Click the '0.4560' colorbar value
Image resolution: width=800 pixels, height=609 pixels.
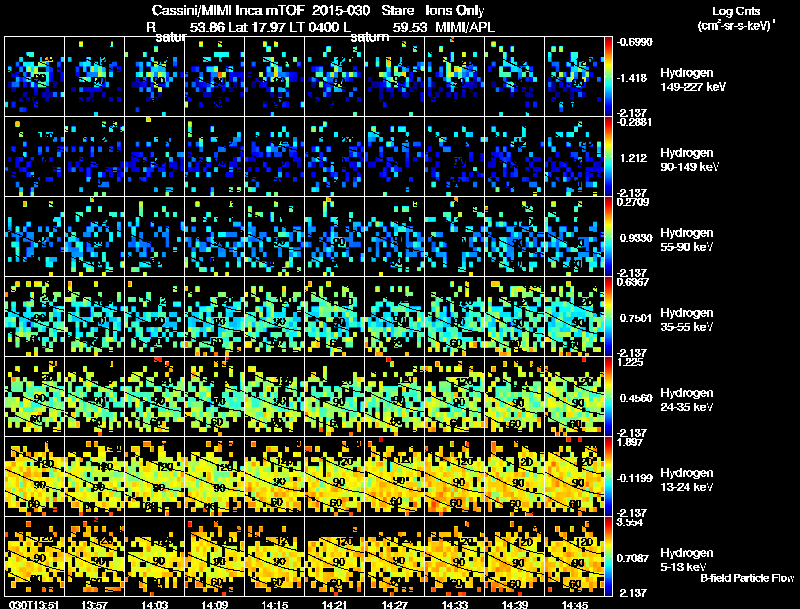point(636,398)
